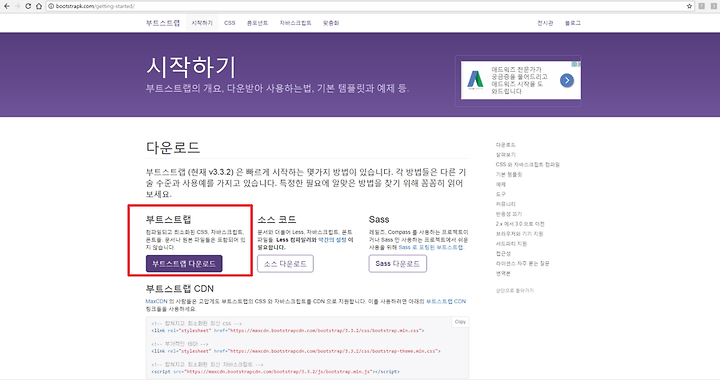The width and height of the screenshot is (720, 380).
Task: Select the 시작하기 navbar tab
Action: click(x=202, y=23)
